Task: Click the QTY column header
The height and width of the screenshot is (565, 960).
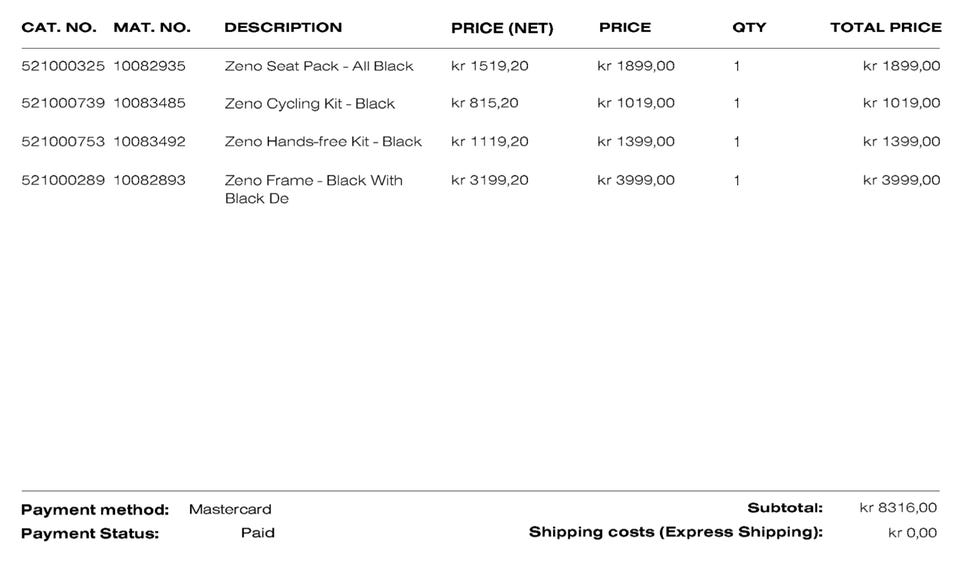Action: pyautogui.click(x=749, y=27)
